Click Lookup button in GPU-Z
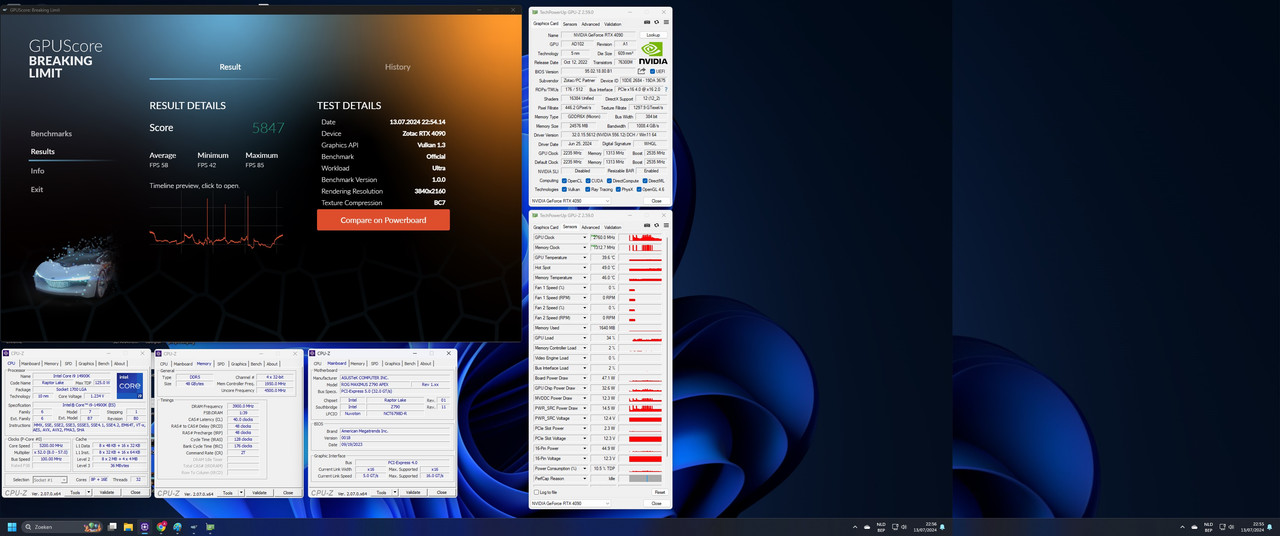The image size is (1280, 536). (653, 35)
